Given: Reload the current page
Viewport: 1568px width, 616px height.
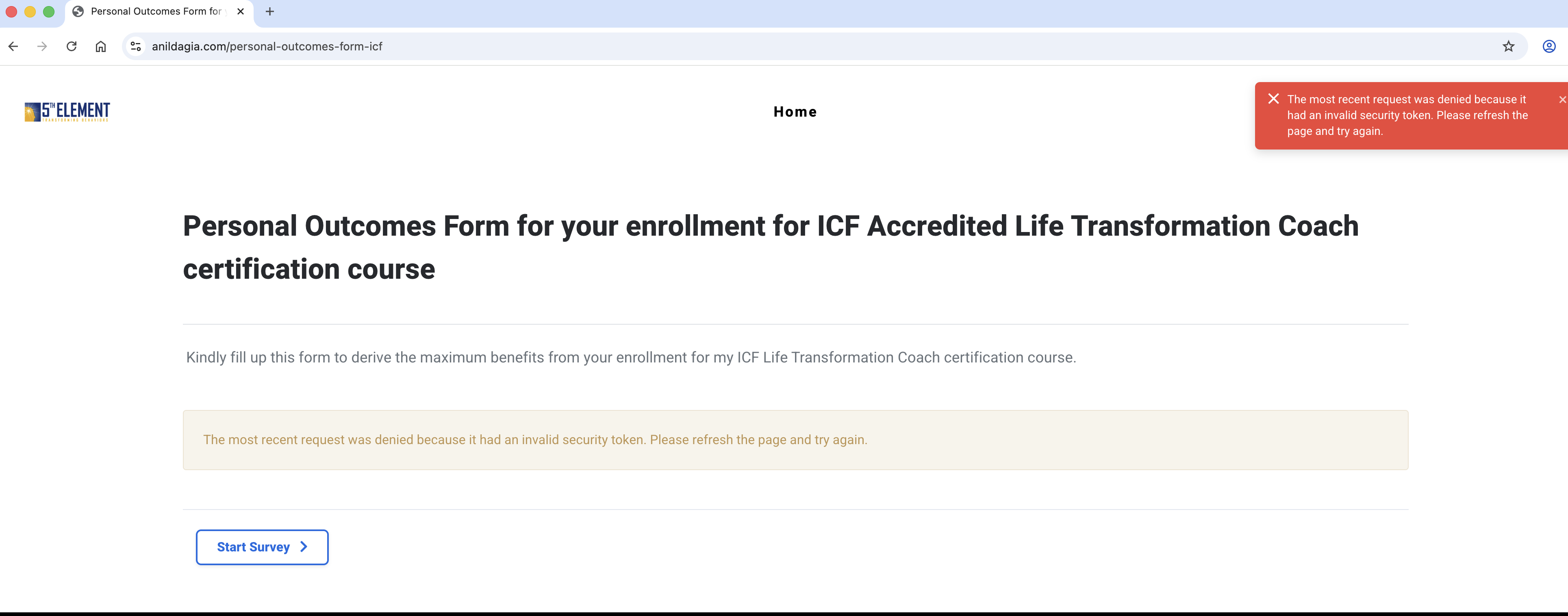Looking at the screenshot, I should click(71, 46).
